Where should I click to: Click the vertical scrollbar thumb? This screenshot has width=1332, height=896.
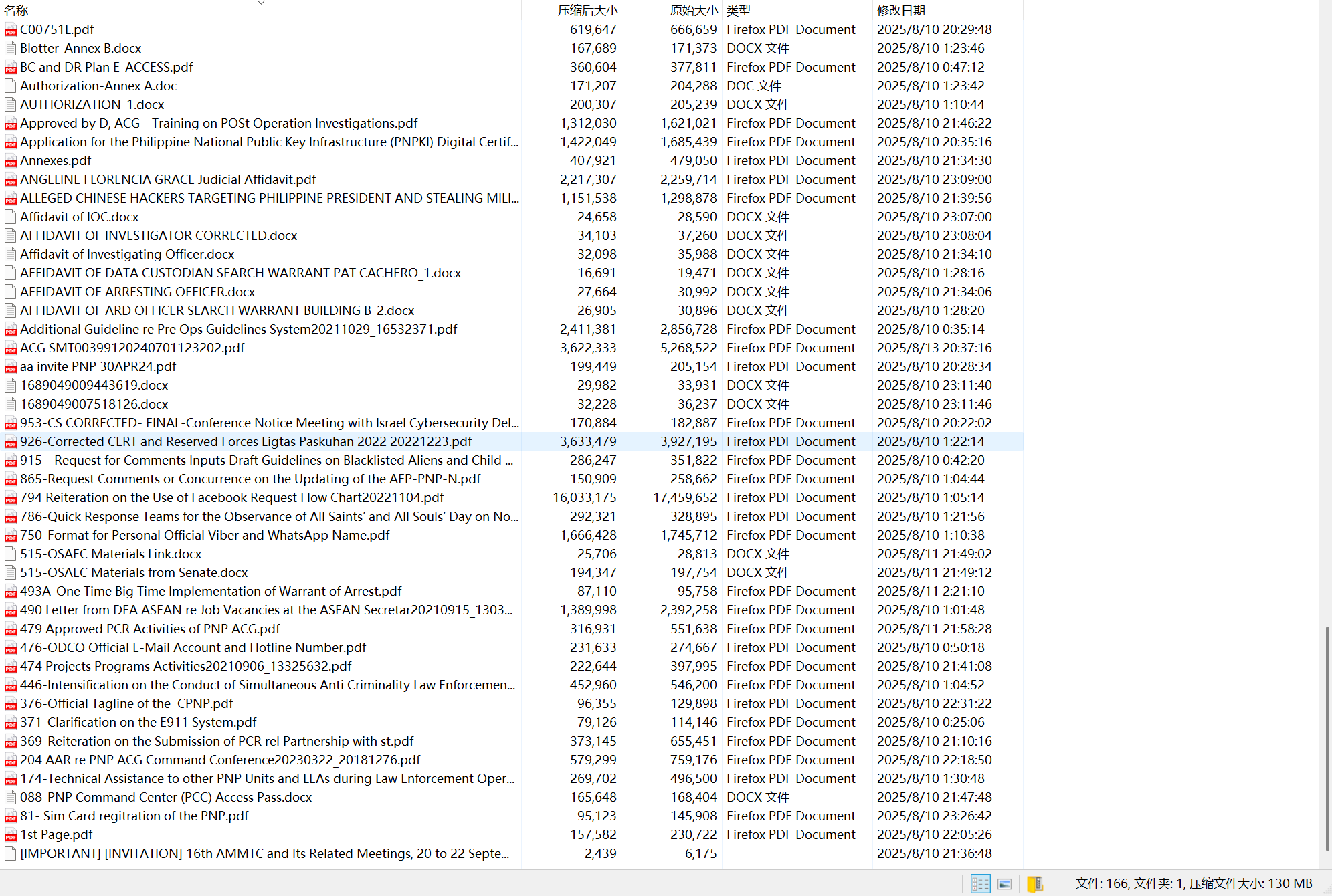(x=1327, y=738)
